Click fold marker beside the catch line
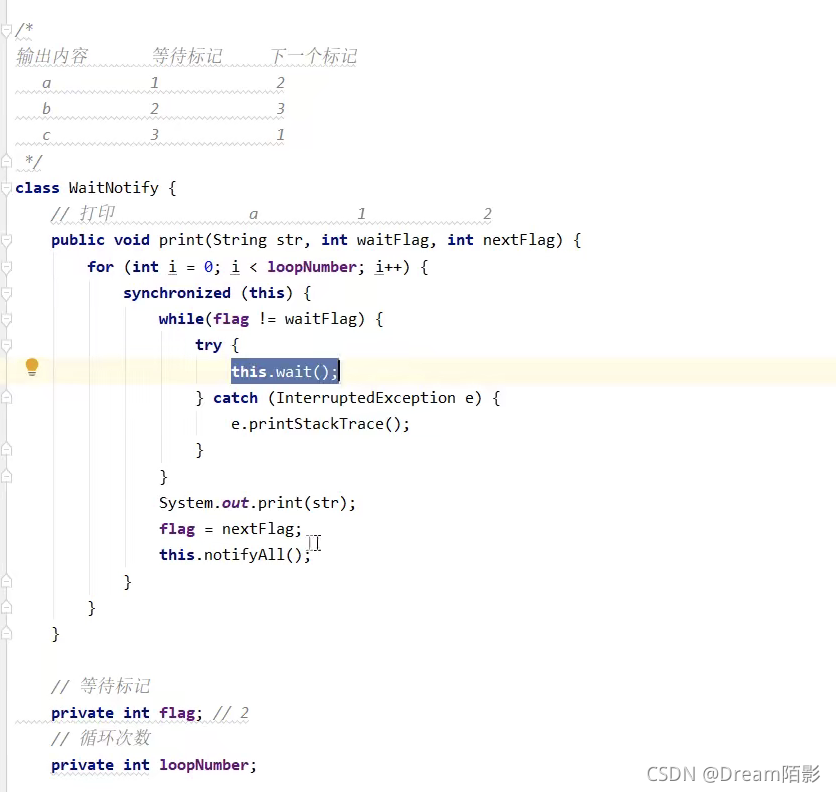836x792 pixels. coord(6,398)
